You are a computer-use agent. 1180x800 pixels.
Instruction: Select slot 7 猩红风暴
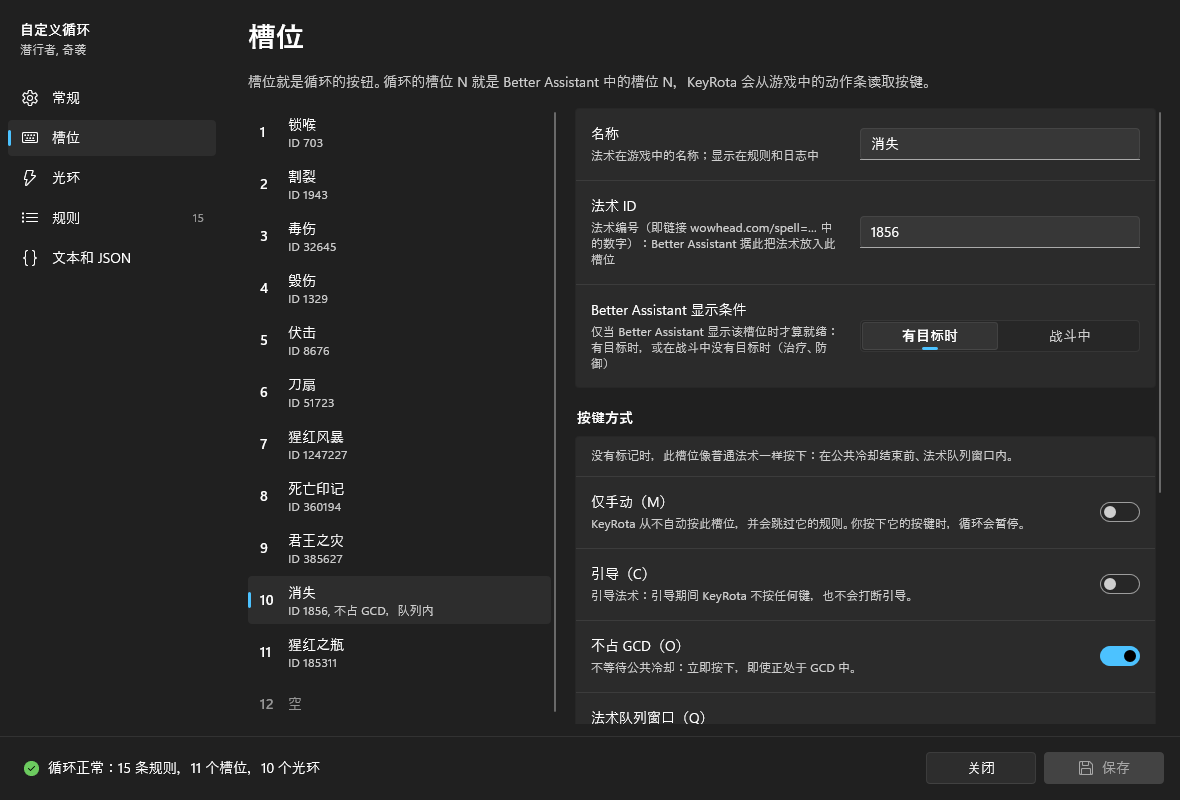click(x=400, y=445)
